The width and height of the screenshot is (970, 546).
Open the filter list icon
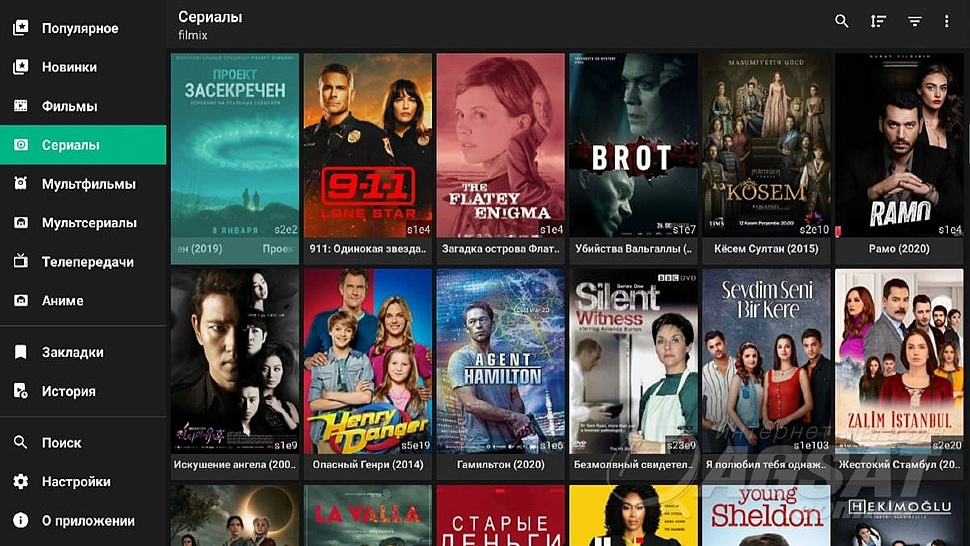pos(914,21)
